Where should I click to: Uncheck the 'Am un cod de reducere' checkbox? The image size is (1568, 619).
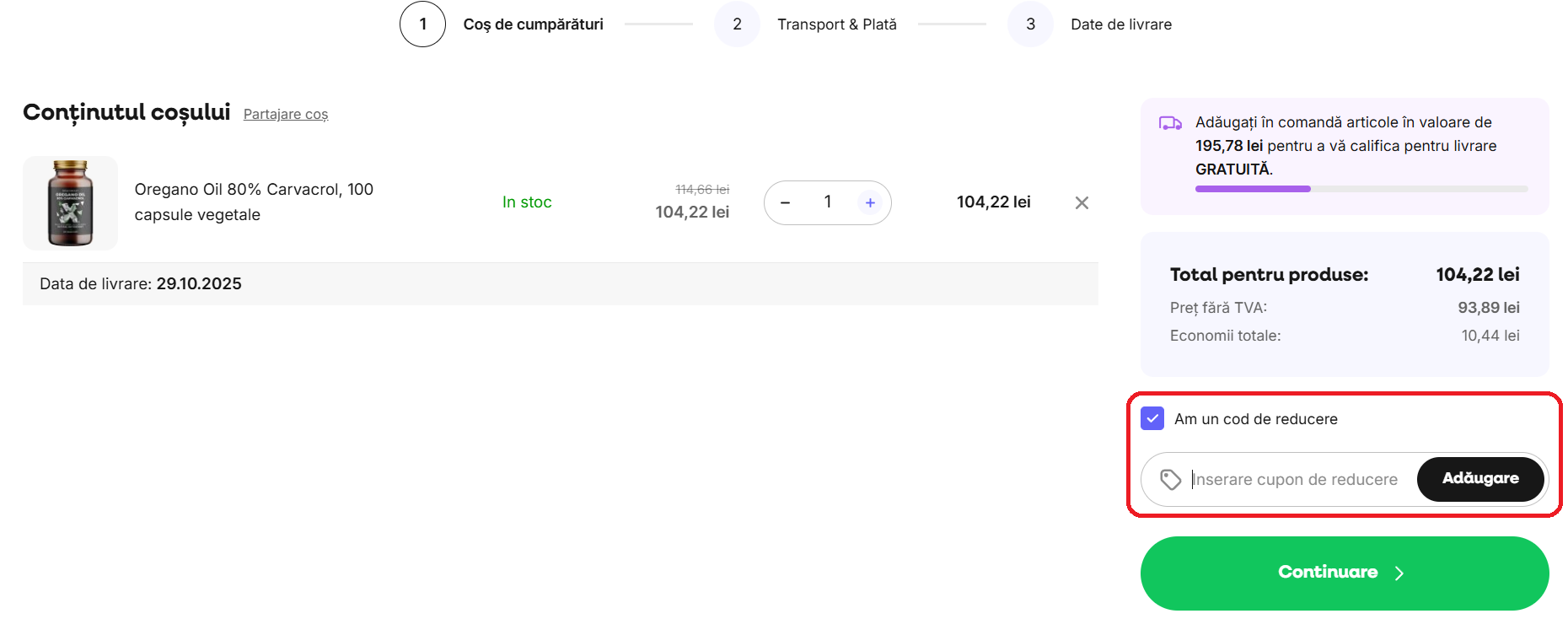(1152, 419)
